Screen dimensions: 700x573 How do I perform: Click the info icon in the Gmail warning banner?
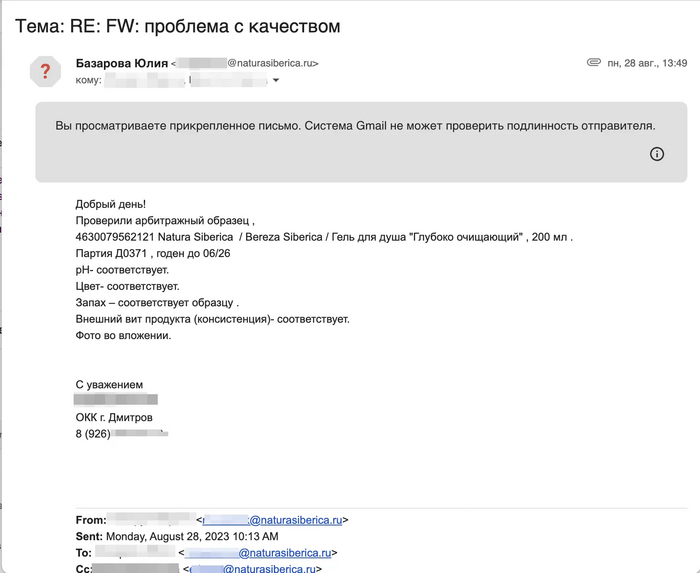pos(657,154)
